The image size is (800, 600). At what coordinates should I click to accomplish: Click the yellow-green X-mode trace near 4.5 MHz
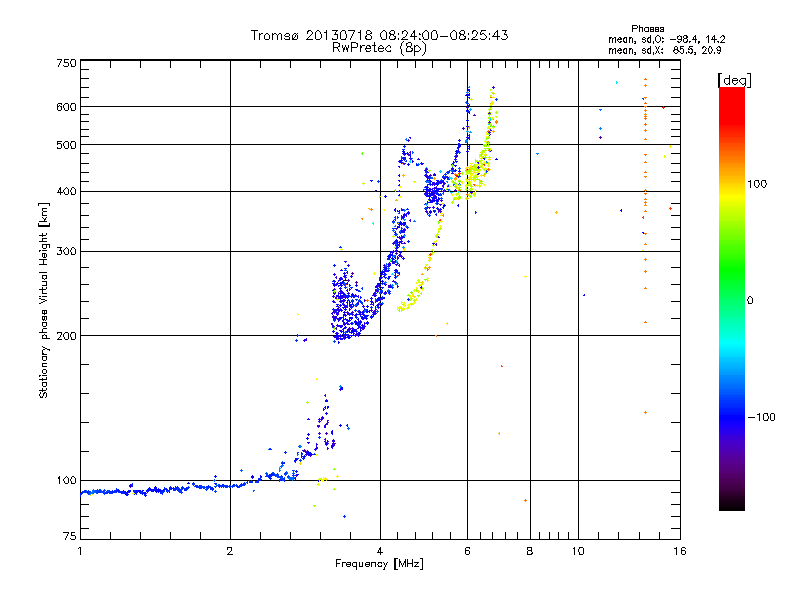click(414, 293)
